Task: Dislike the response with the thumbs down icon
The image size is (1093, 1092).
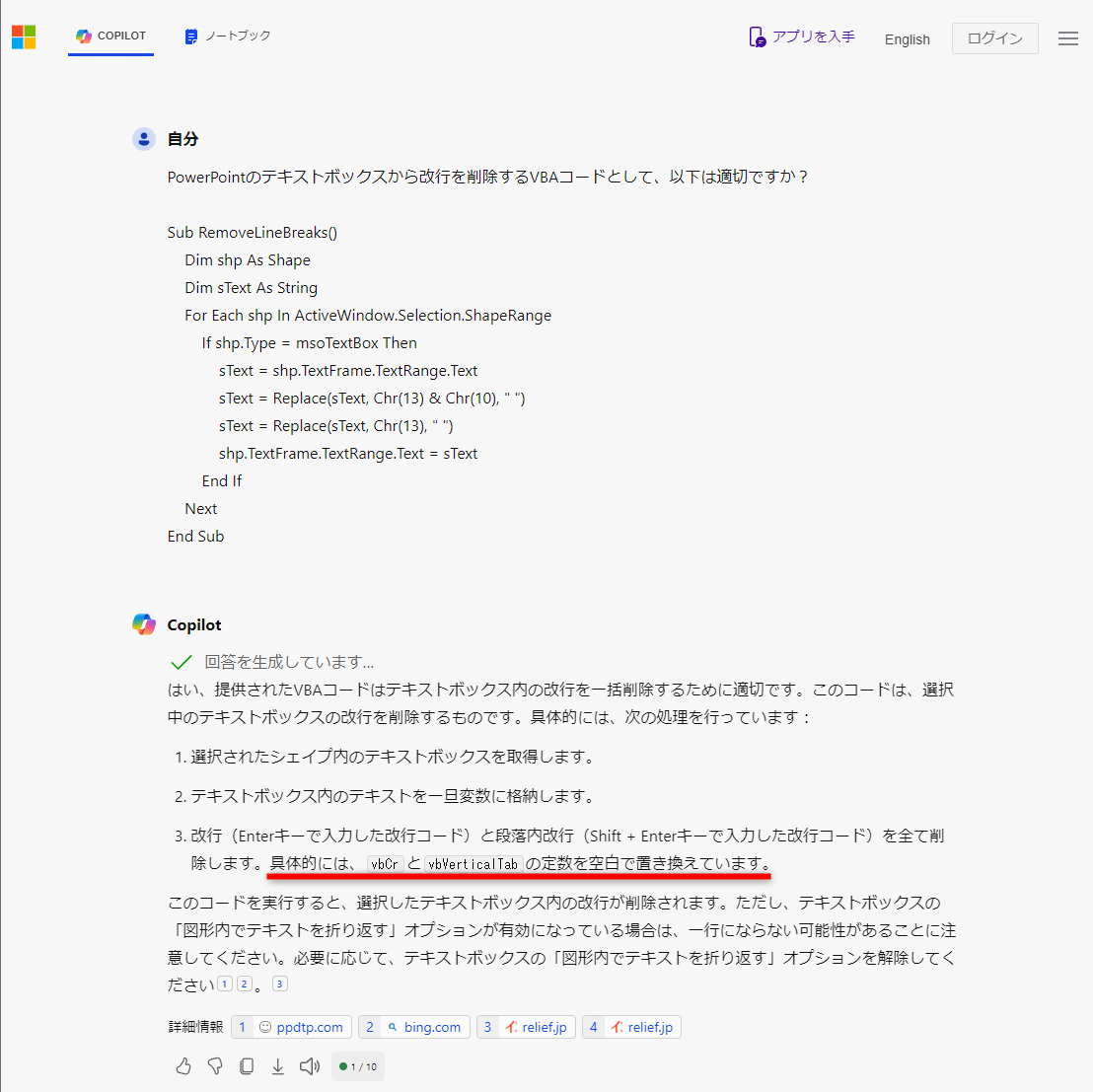Action: [x=214, y=1066]
